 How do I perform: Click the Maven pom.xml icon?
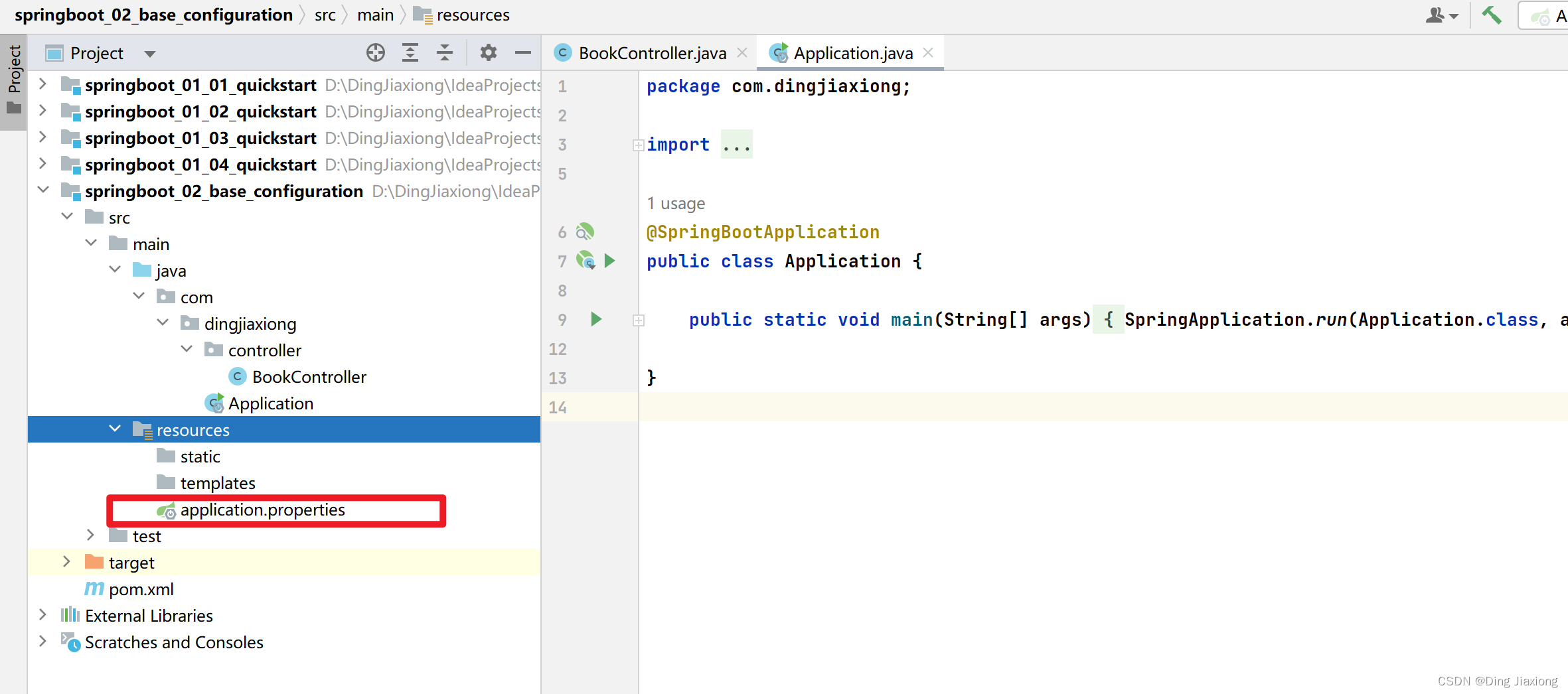coord(94,589)
